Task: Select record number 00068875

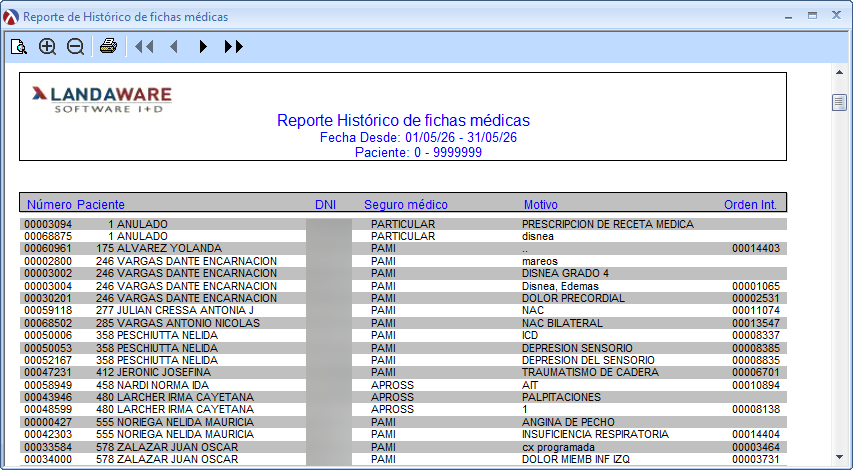Action: coord(48,236)
